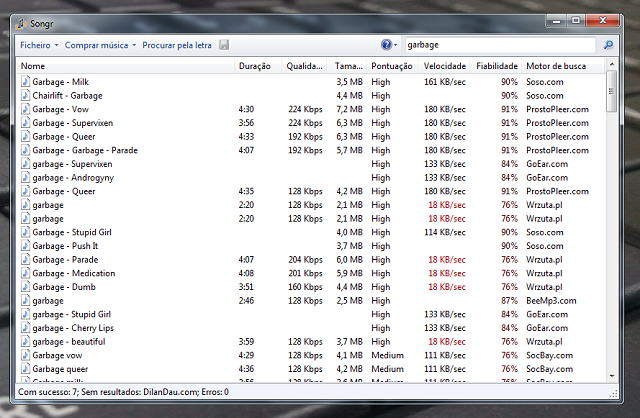Click the magnifier search icon
This screenshot has height=418, width=640.
[608, 45]
